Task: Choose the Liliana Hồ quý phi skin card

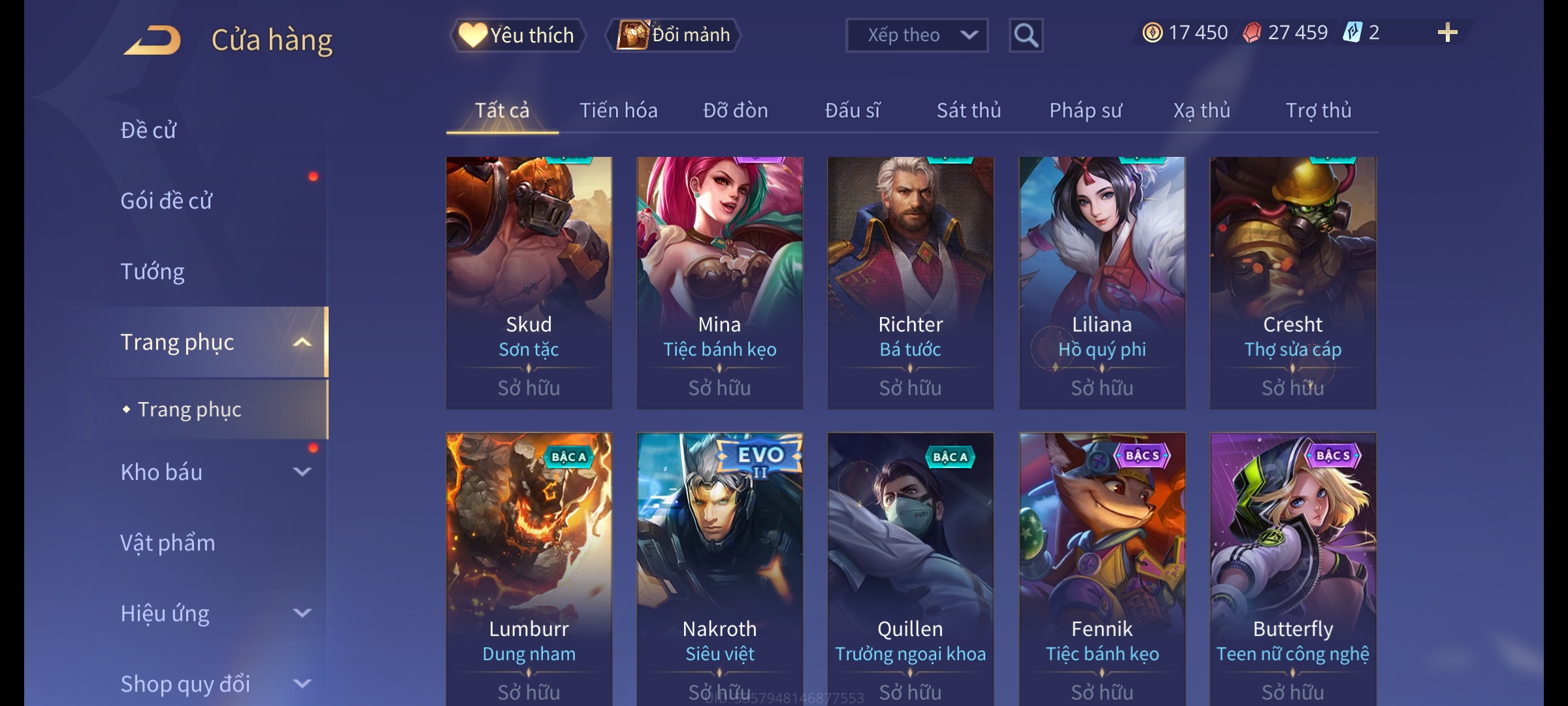Action: tap(1102, 283)
